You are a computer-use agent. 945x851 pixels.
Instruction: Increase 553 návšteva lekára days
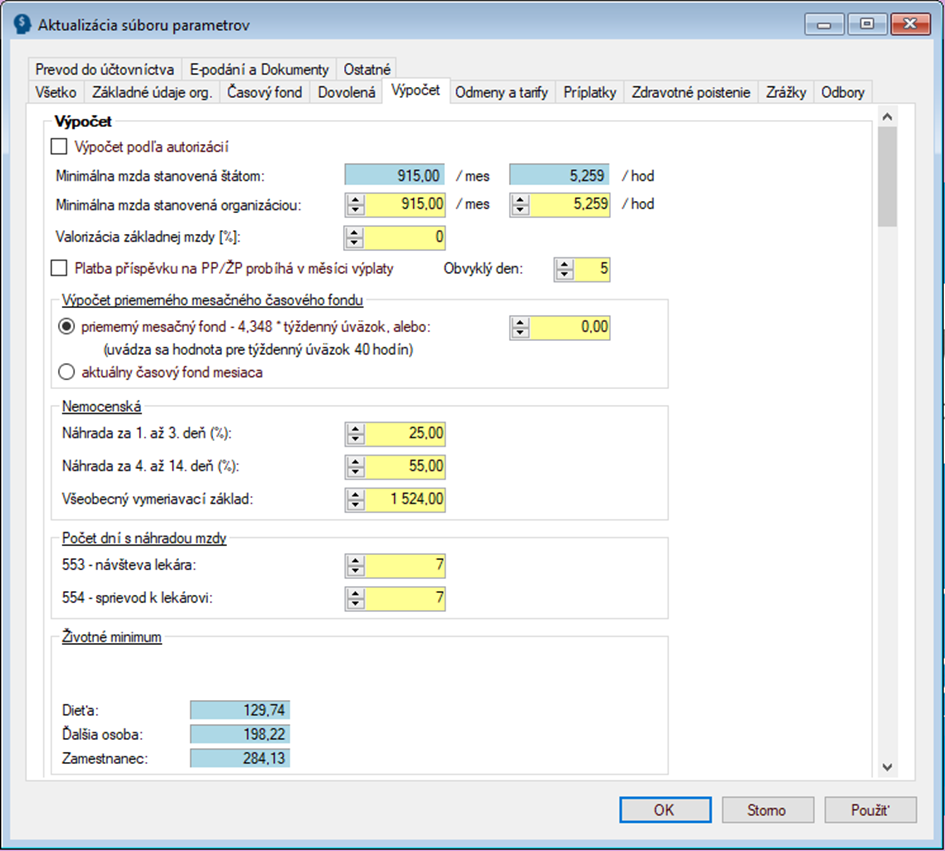coord(355,560)
